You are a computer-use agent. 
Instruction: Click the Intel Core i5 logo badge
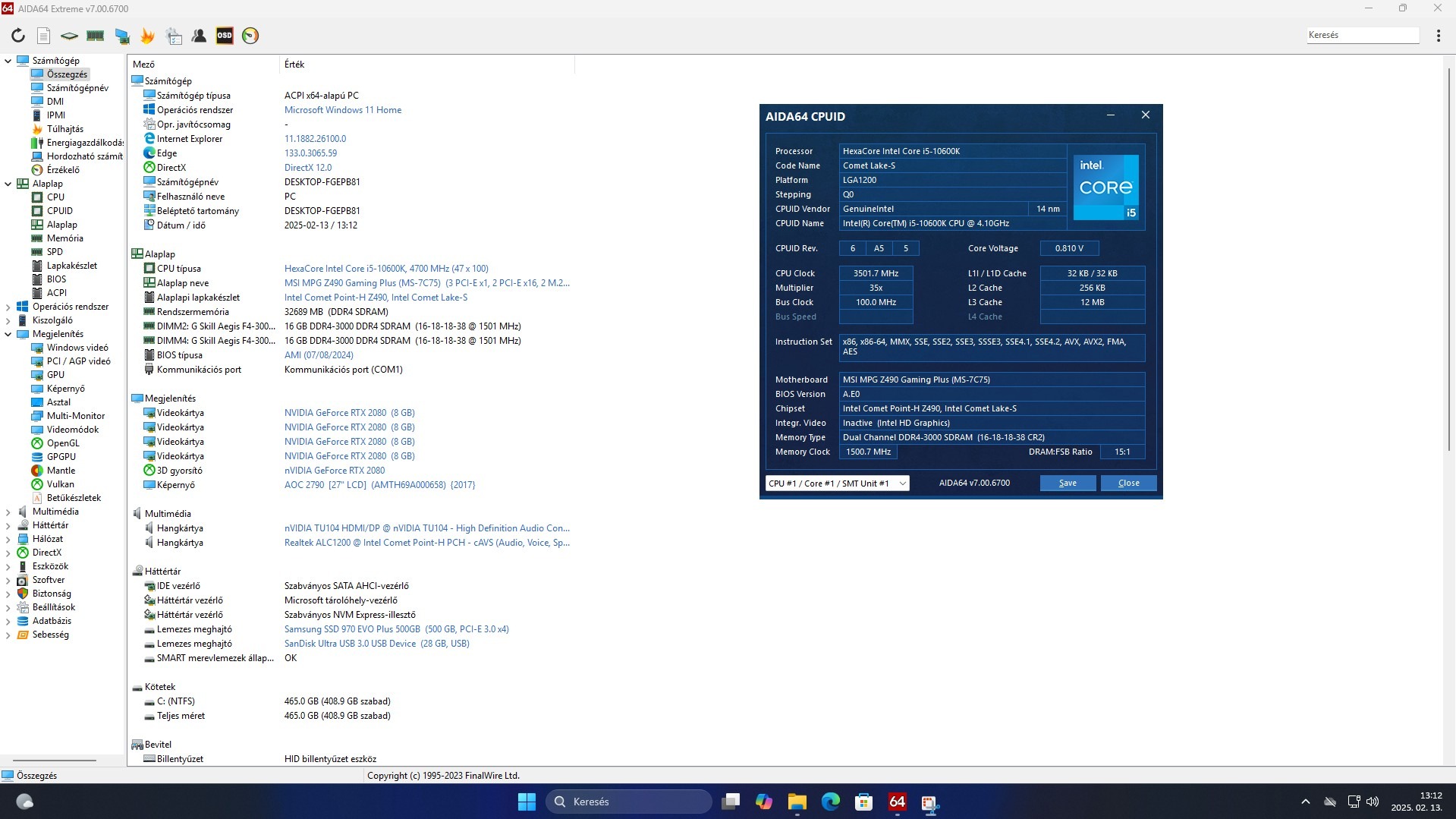(x=1106, y=187)
